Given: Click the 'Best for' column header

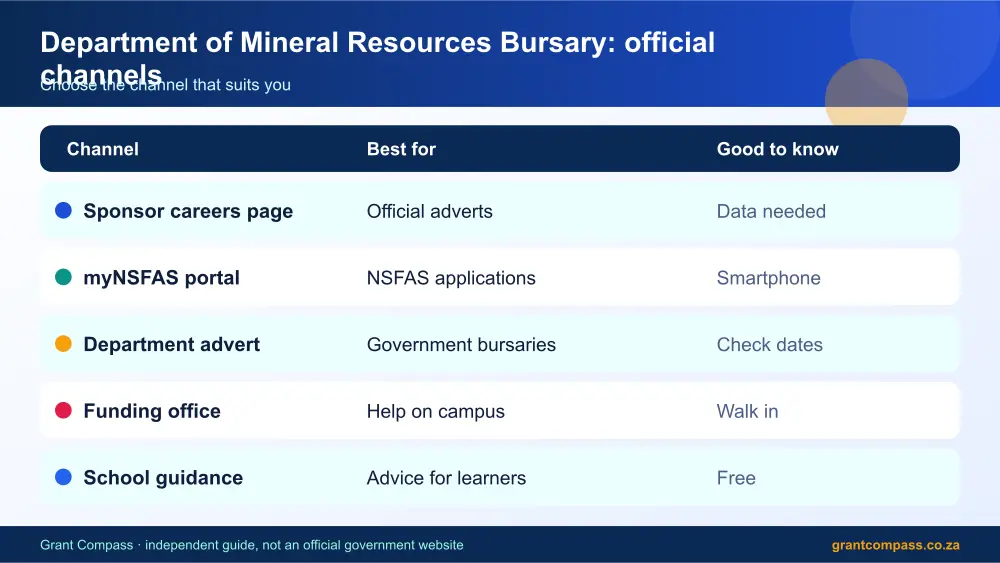Looking at the screenshot, I should 401,149.
